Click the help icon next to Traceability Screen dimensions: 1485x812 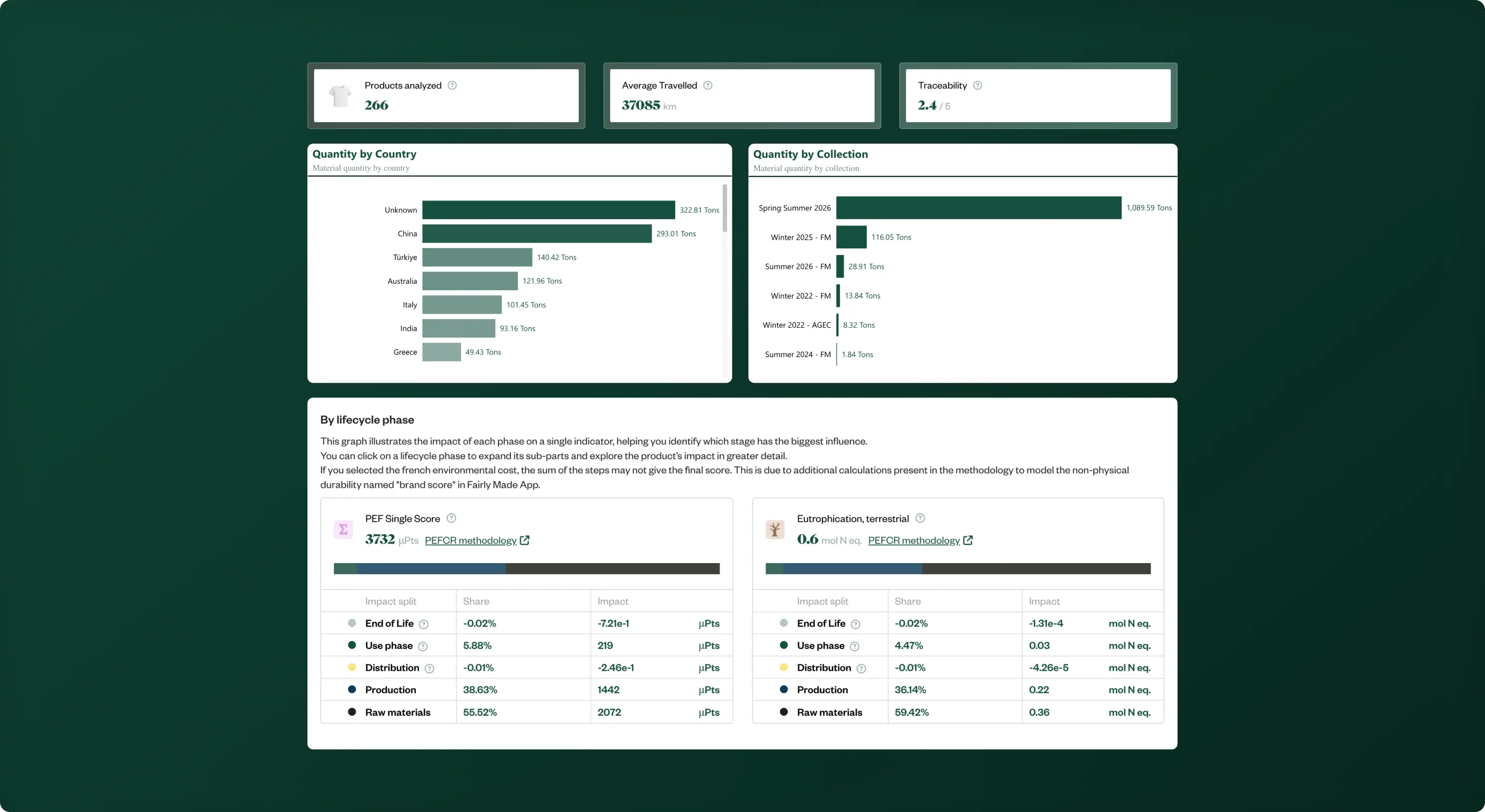pos(978,85)
